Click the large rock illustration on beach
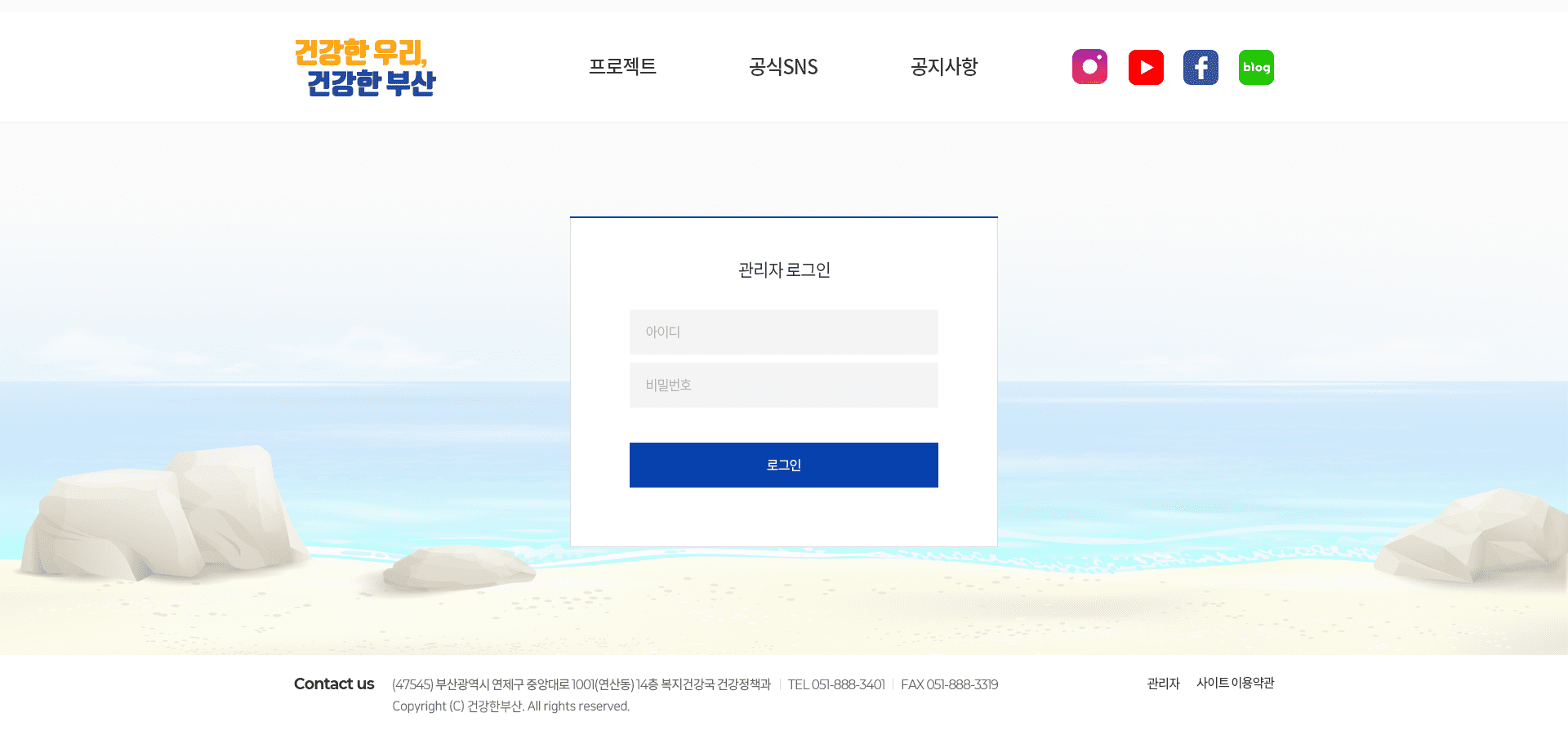The width and height of the screenshot is (1568, 735). (x=159, y=513)
